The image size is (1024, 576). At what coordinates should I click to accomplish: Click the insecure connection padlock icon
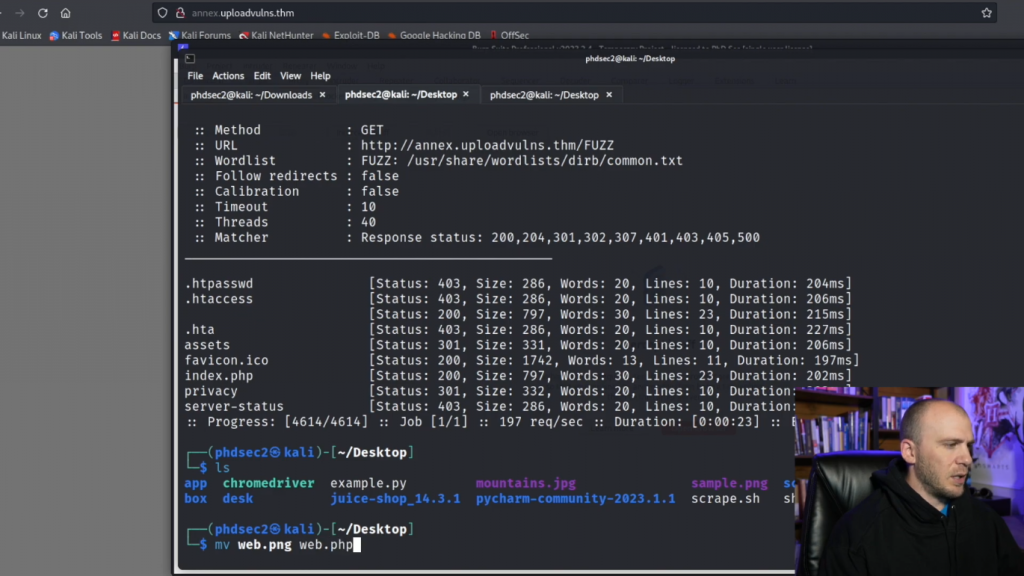(180, 13)
